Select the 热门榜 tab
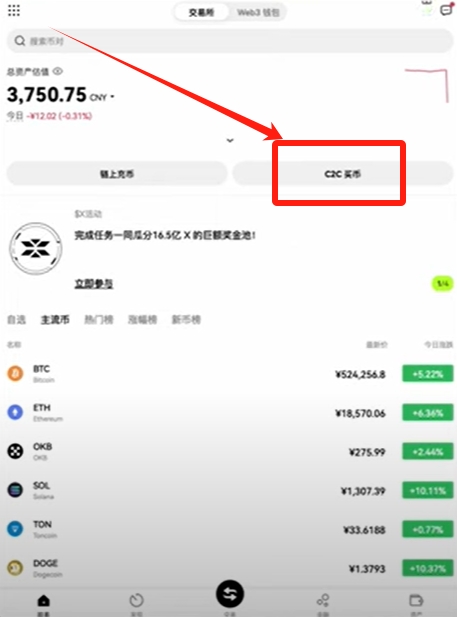457x617 pixels. (x=99, y=320)
